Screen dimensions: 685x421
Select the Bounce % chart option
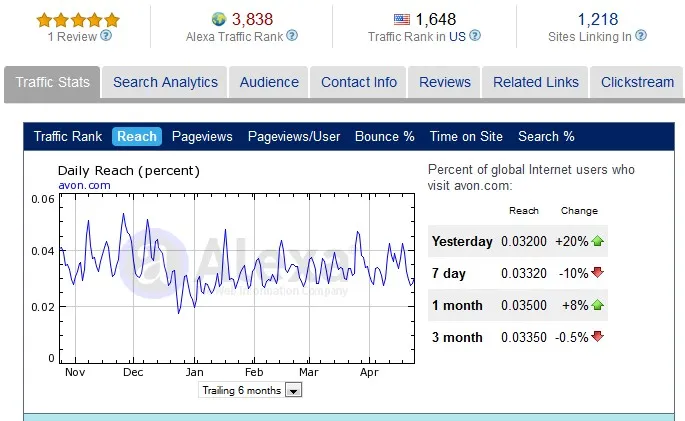[385, 136]
